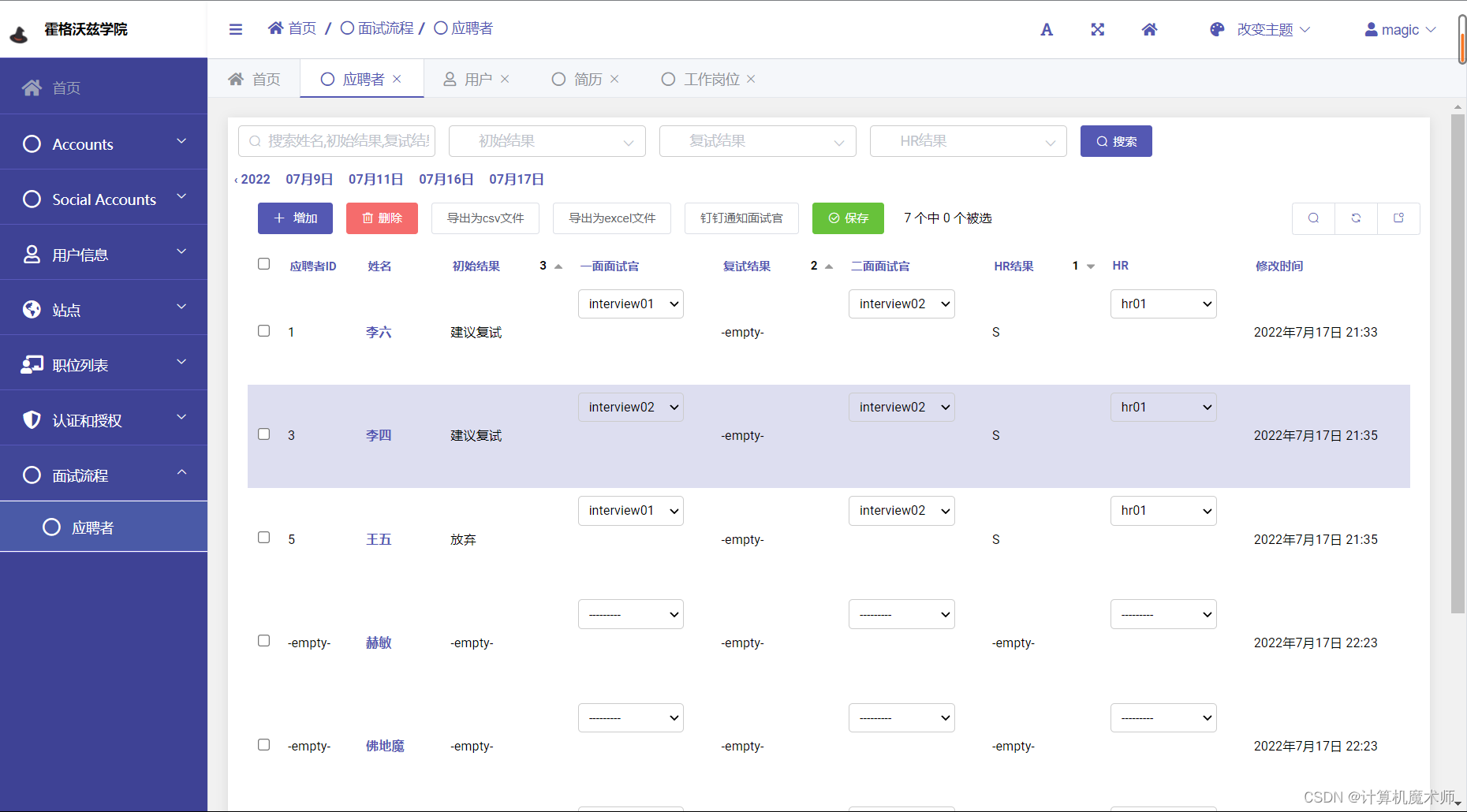Screen dimensions: 1467x812
Task: Check the row for 佛地魔
Action: coord(263,745)
